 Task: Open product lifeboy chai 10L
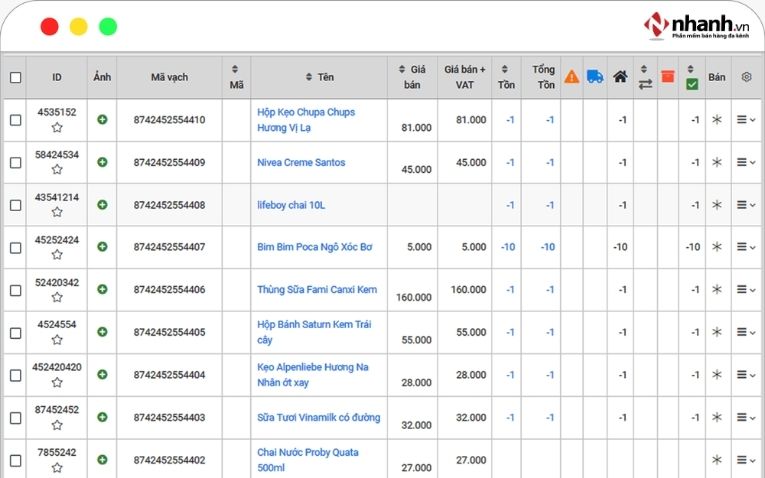tap(291, 205)
